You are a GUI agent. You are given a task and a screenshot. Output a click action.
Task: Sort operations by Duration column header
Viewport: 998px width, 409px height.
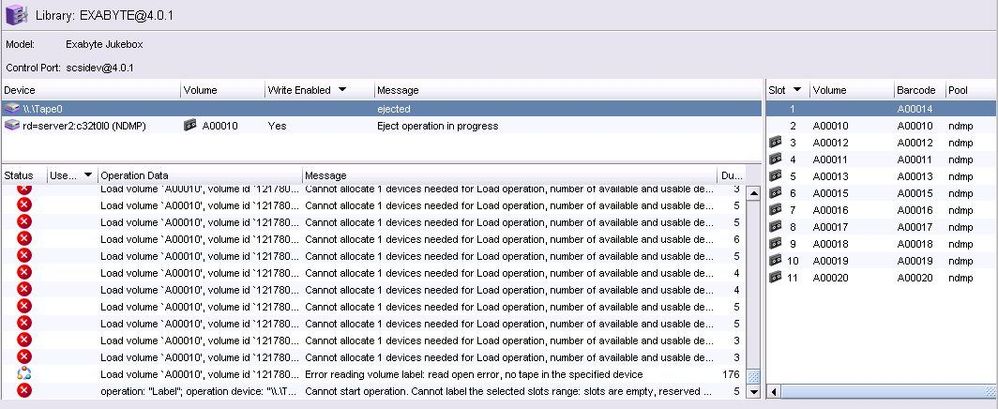click(x=731, y=176)
